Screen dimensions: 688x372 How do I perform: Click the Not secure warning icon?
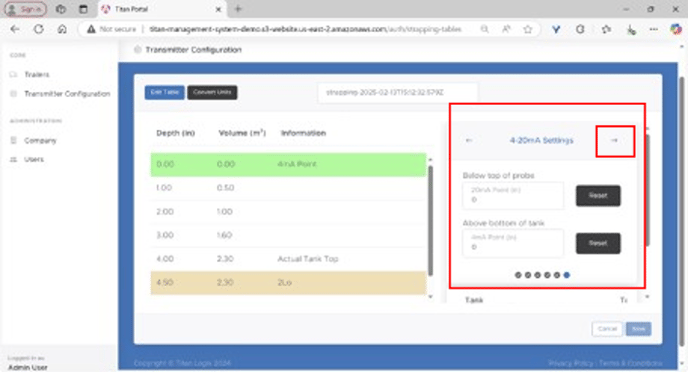91,29
